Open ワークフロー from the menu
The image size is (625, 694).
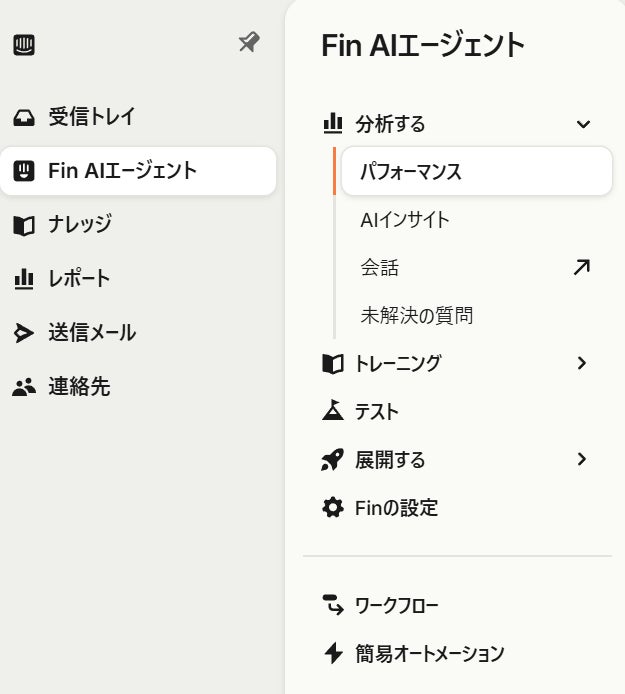[x=396, y=605]
